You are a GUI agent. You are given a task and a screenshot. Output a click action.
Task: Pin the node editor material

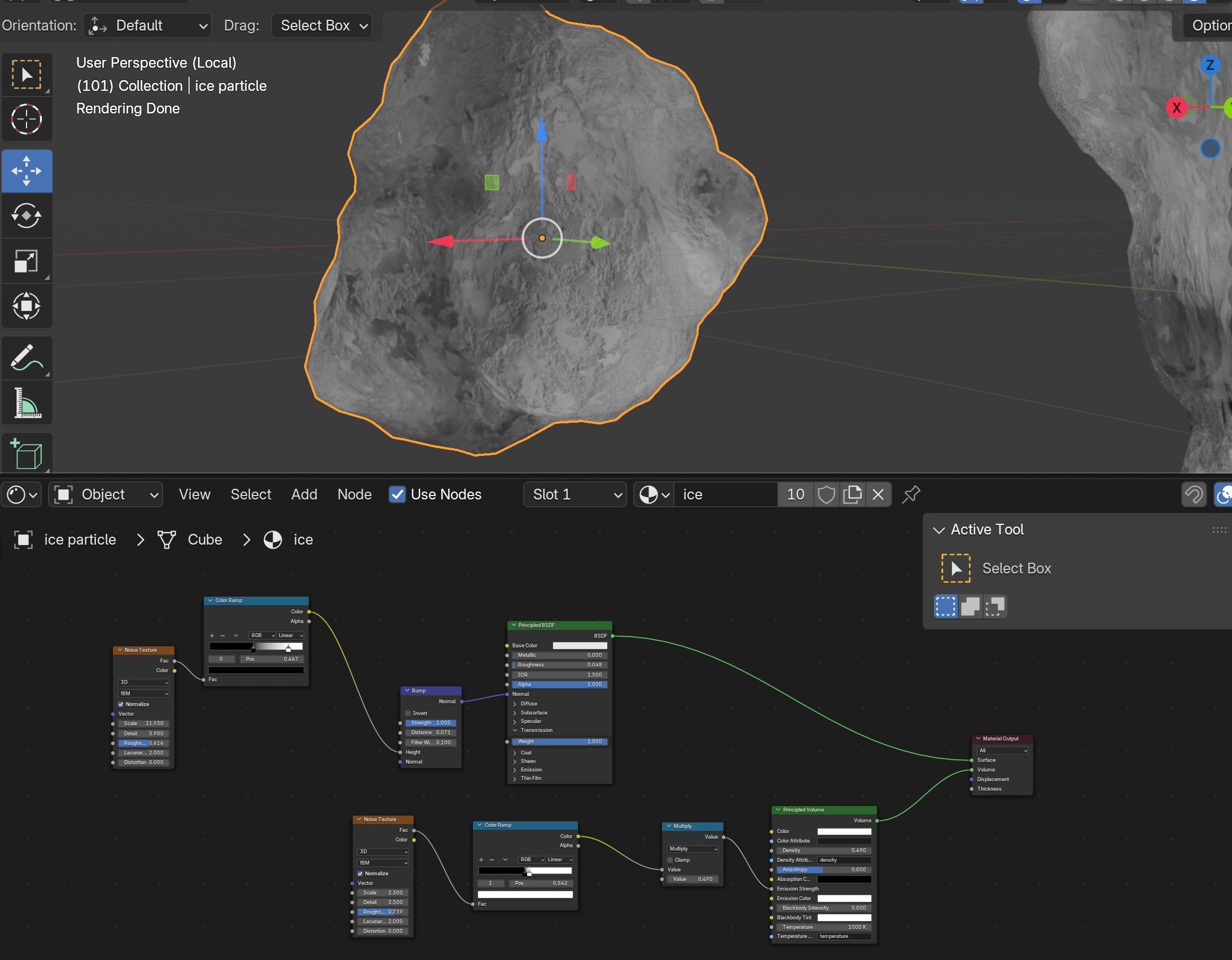911,495
